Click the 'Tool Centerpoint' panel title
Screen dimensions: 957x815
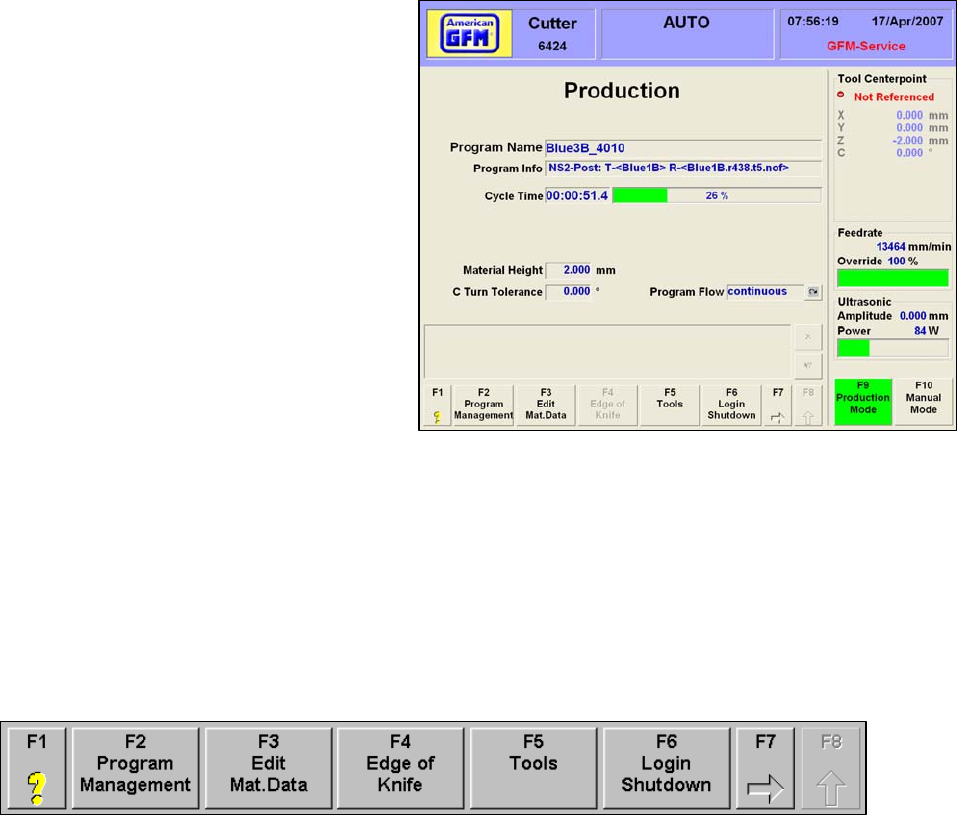pos(881,79)
